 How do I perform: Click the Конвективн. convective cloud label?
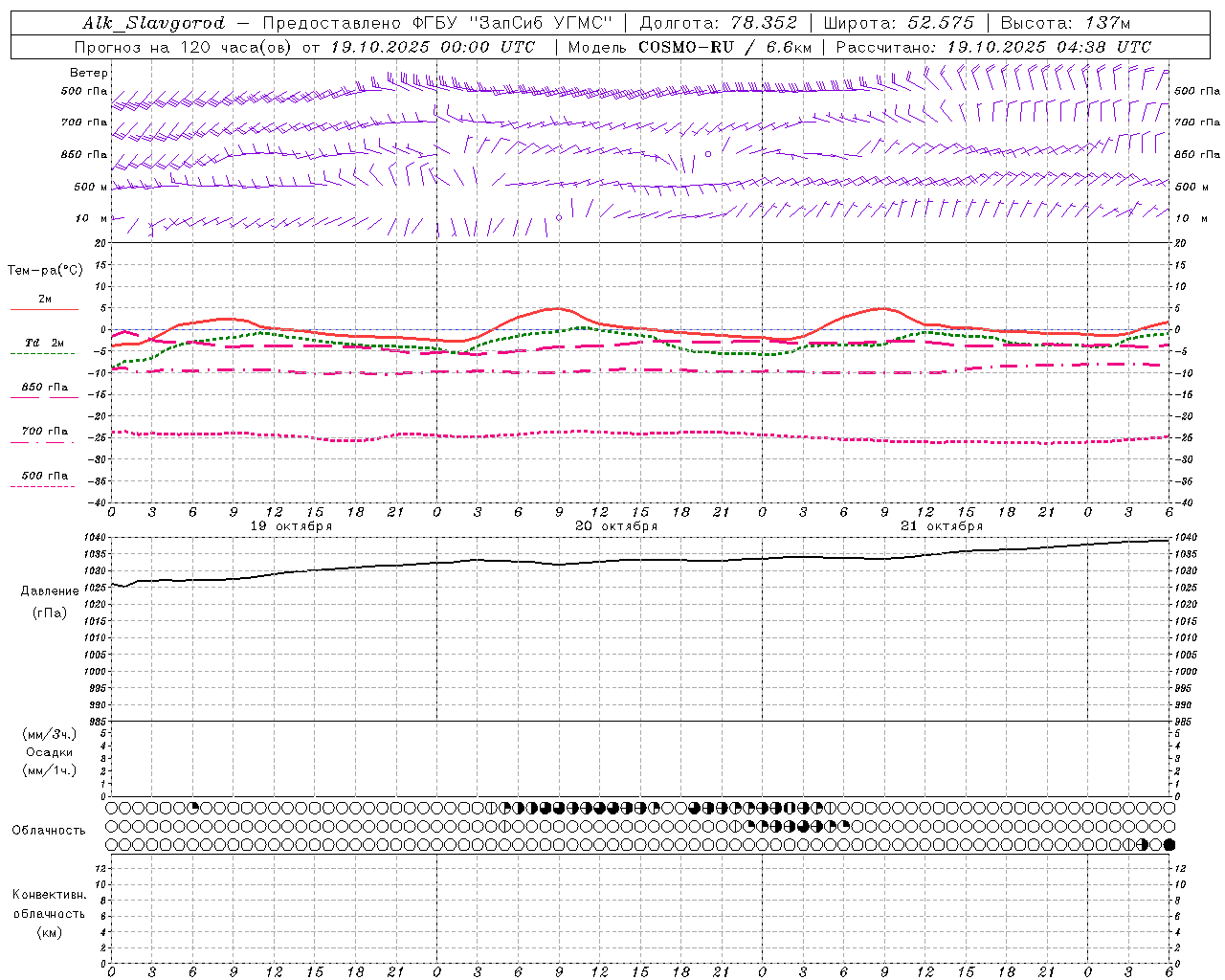point(50,895)
